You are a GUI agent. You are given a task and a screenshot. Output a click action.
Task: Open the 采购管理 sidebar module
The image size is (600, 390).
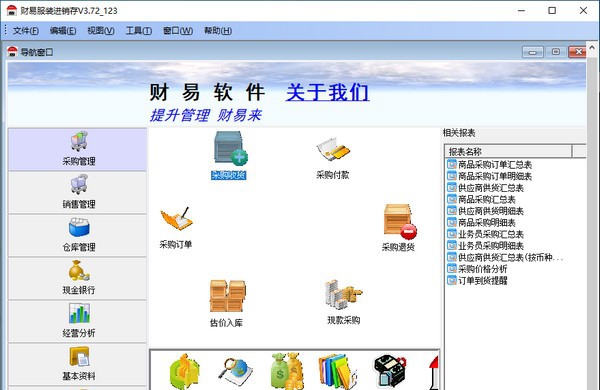78,150
